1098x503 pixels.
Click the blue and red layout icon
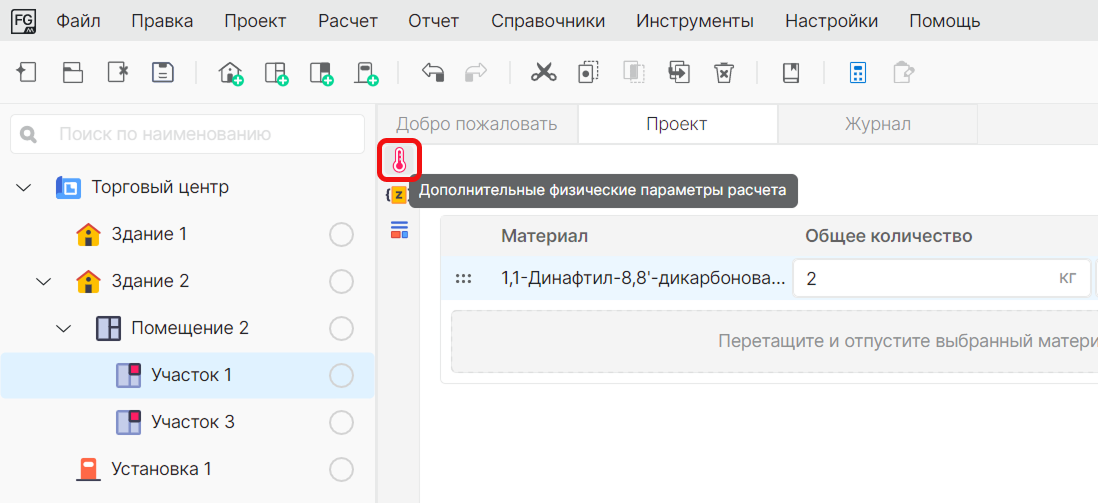(x=399, y=229)
